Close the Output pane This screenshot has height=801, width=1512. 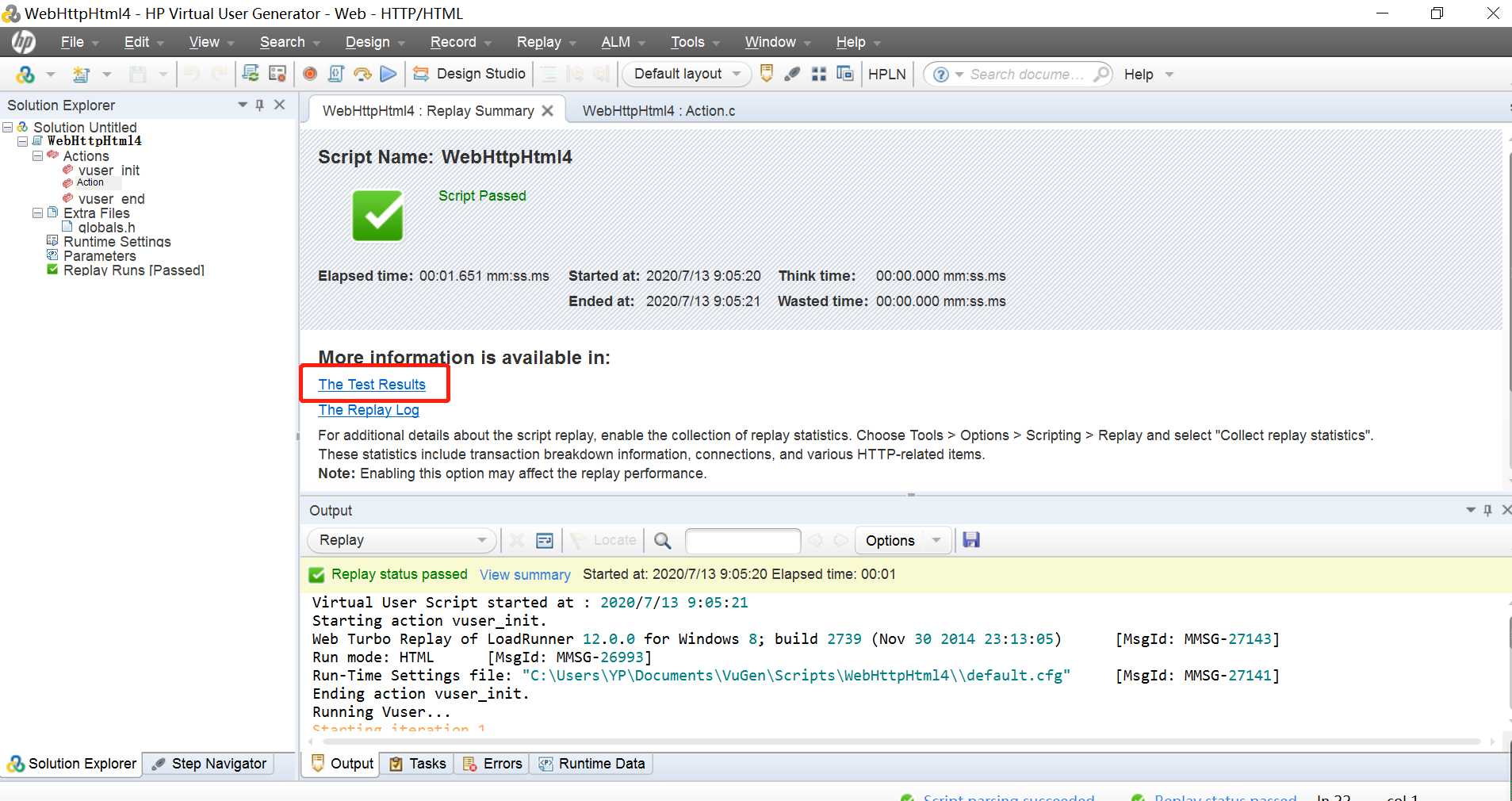tap(1506, 510)
